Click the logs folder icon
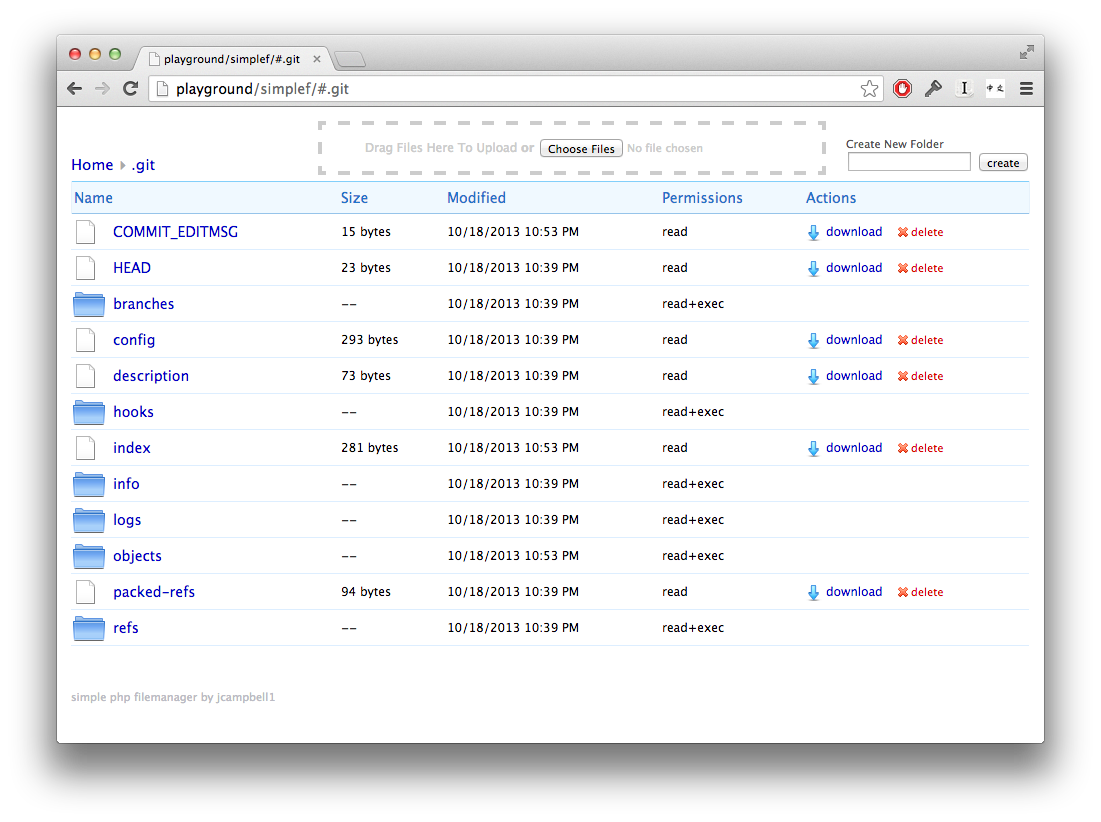This screenshot has height=822, width=1101. (x=88, y=520)
